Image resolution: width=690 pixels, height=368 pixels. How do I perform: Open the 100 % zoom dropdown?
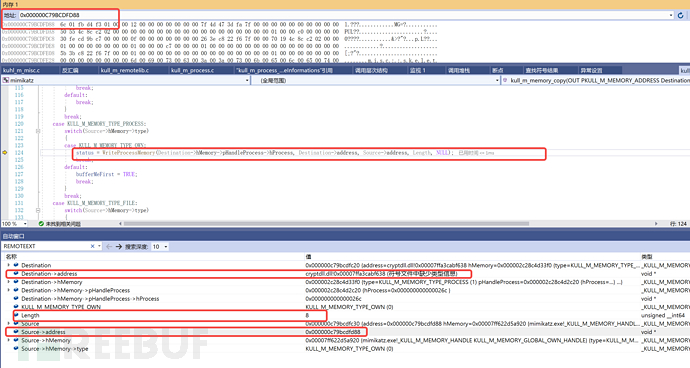coord(25,224)
